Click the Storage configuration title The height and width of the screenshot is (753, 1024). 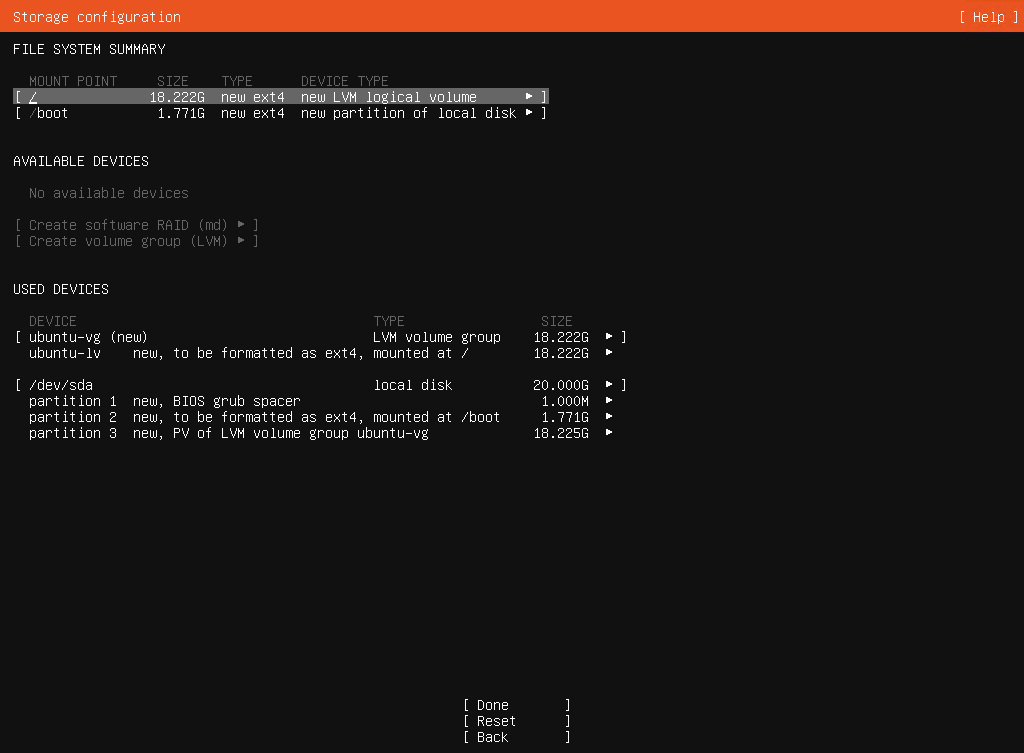pos(97,17)
